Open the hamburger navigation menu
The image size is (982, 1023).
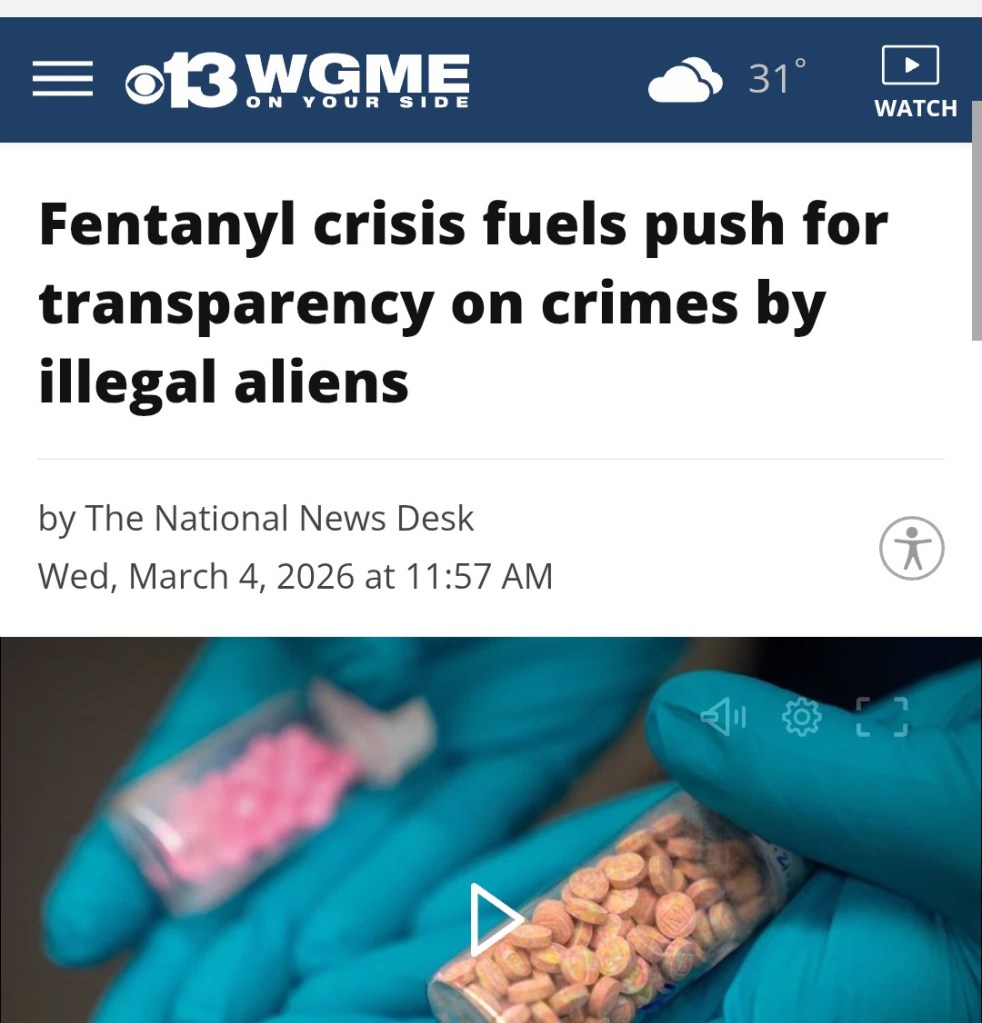(63, 78)
